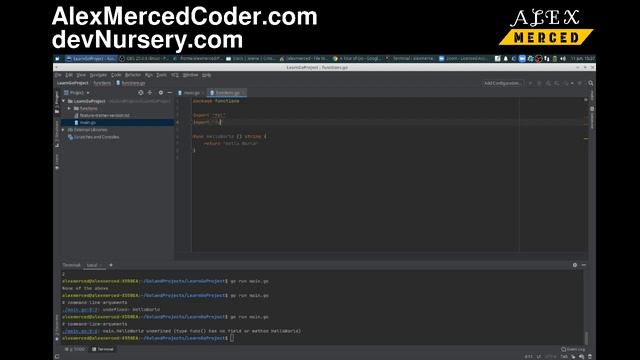Switch to A Tour of Go browser window
640x360 pixels.
pyautogui.click(x=358, y=59)
